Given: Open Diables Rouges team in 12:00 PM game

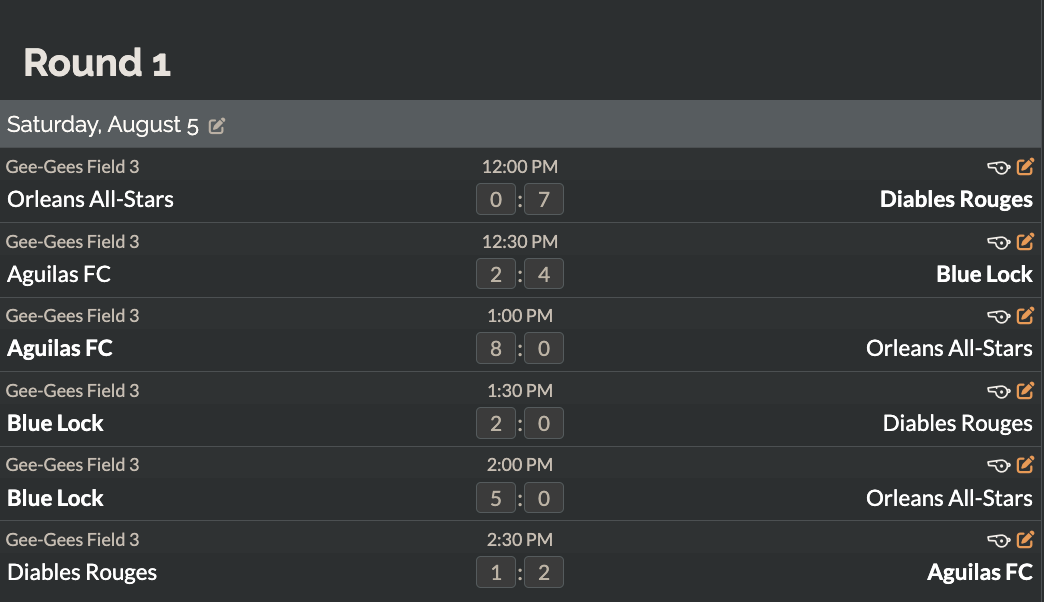Looking at the screenshot, I should 956,199.
